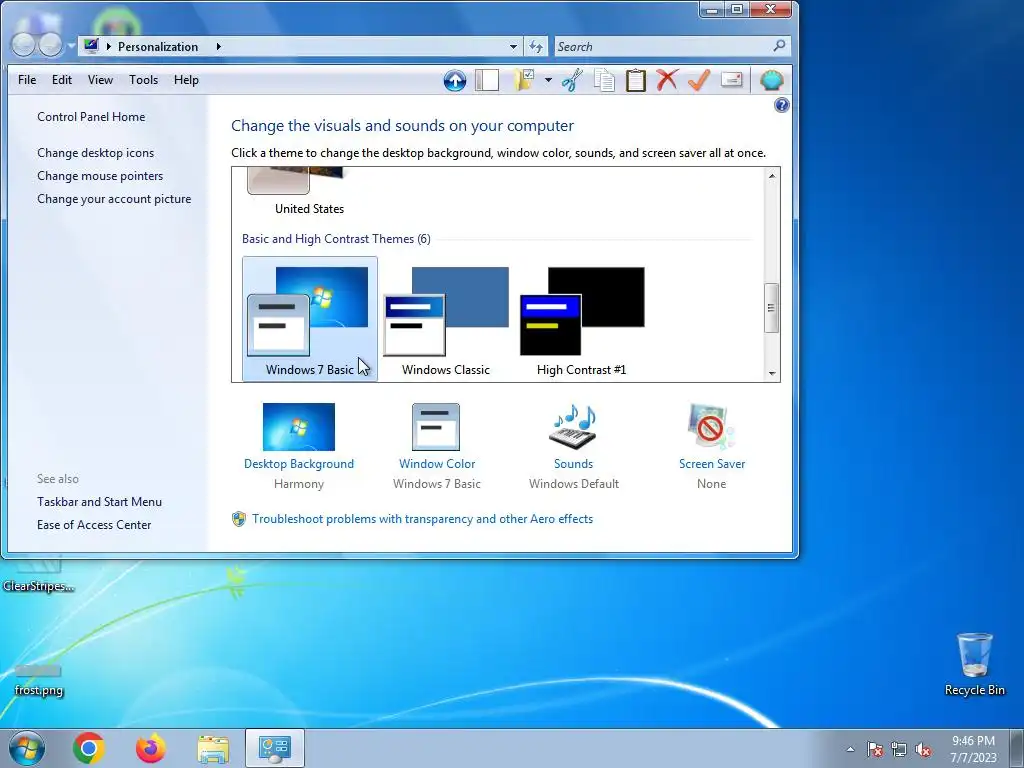
Task: Expand the arrow after Personalization breadcrumb
Action: click(x=218, y=46)
